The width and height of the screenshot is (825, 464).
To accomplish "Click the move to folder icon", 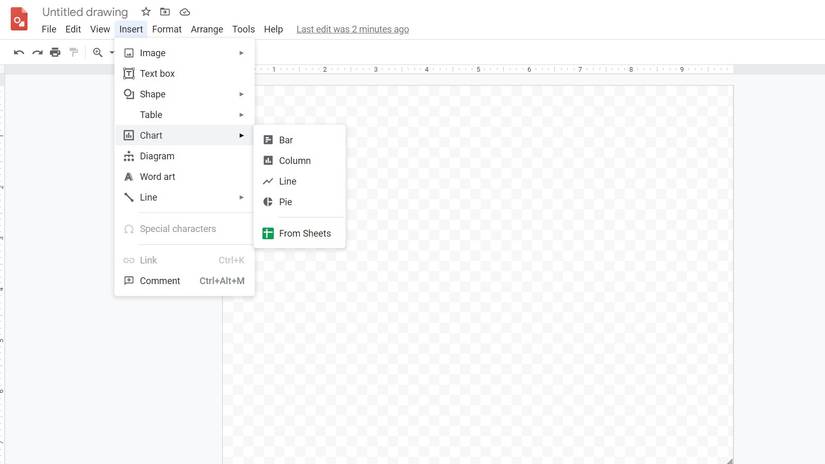I will (165, 12).
